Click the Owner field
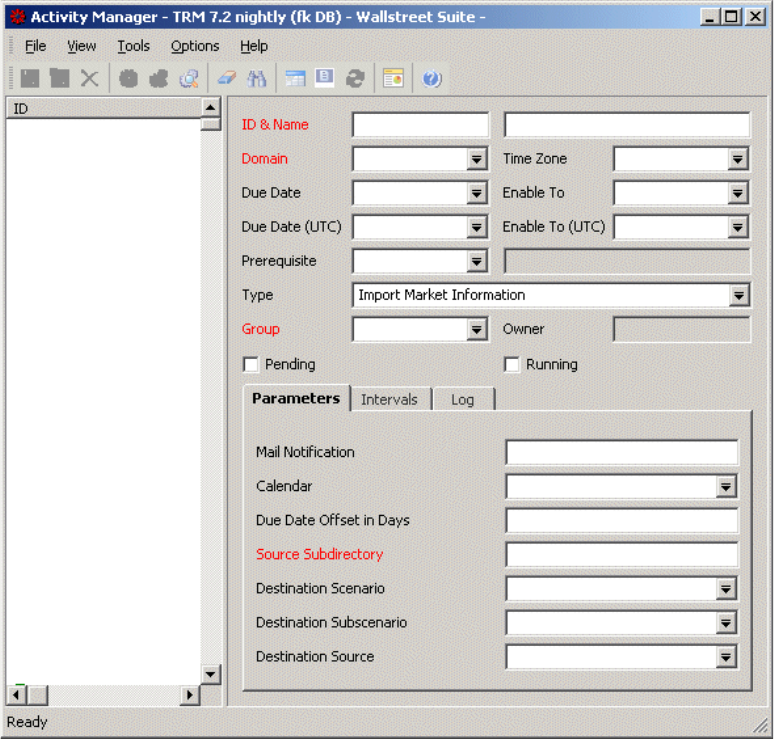 [682, 329]
